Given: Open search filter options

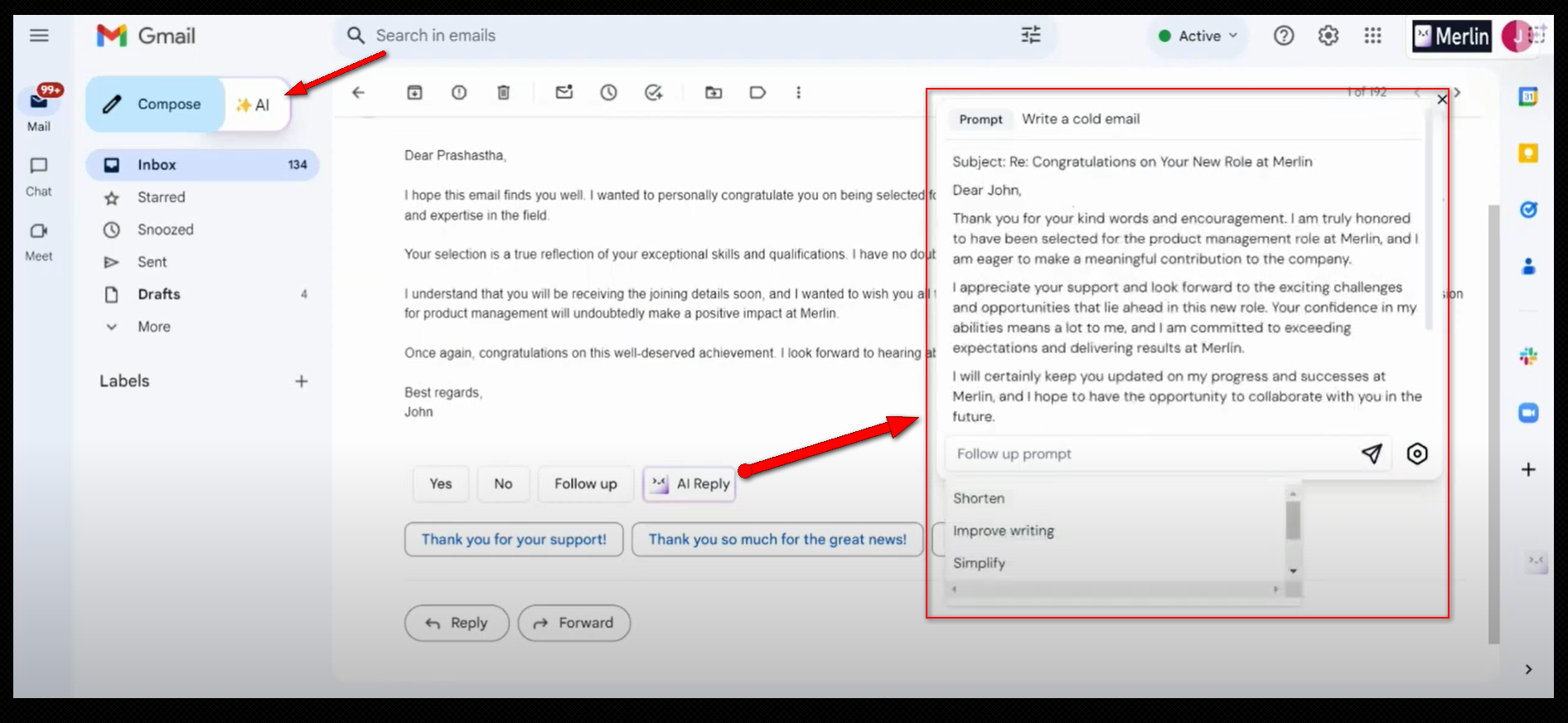Looking at the screenshot, I should pos(1031,35).
